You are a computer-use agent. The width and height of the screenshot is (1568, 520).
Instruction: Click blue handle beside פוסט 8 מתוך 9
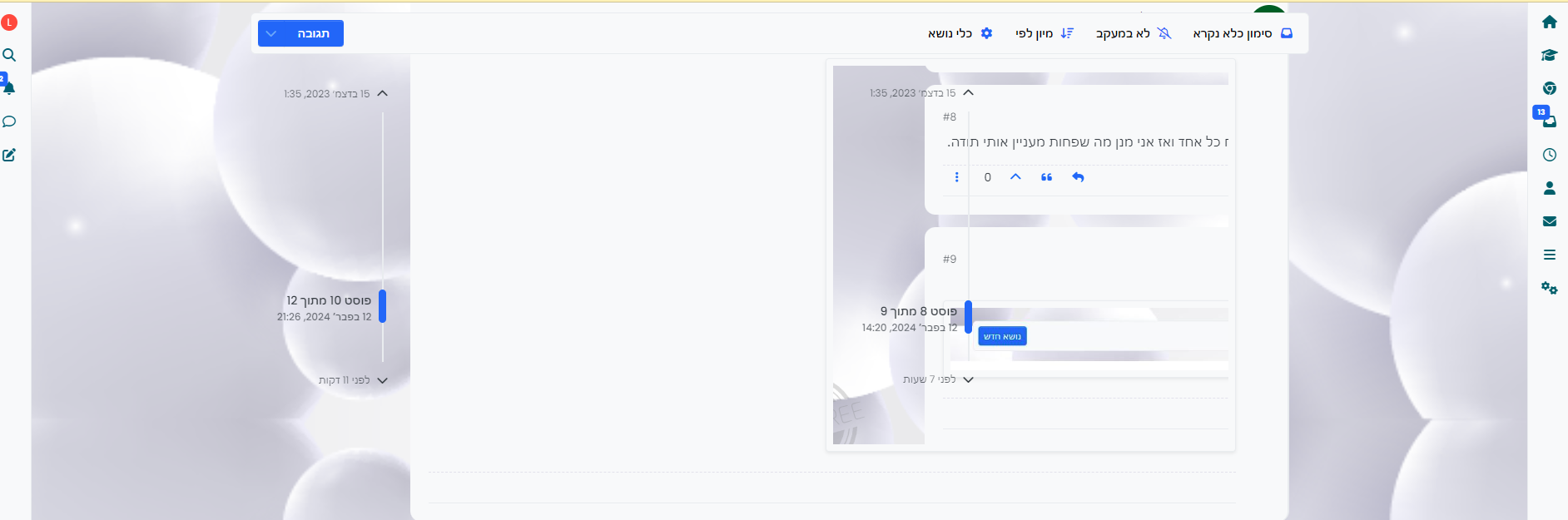coord(968,316)
